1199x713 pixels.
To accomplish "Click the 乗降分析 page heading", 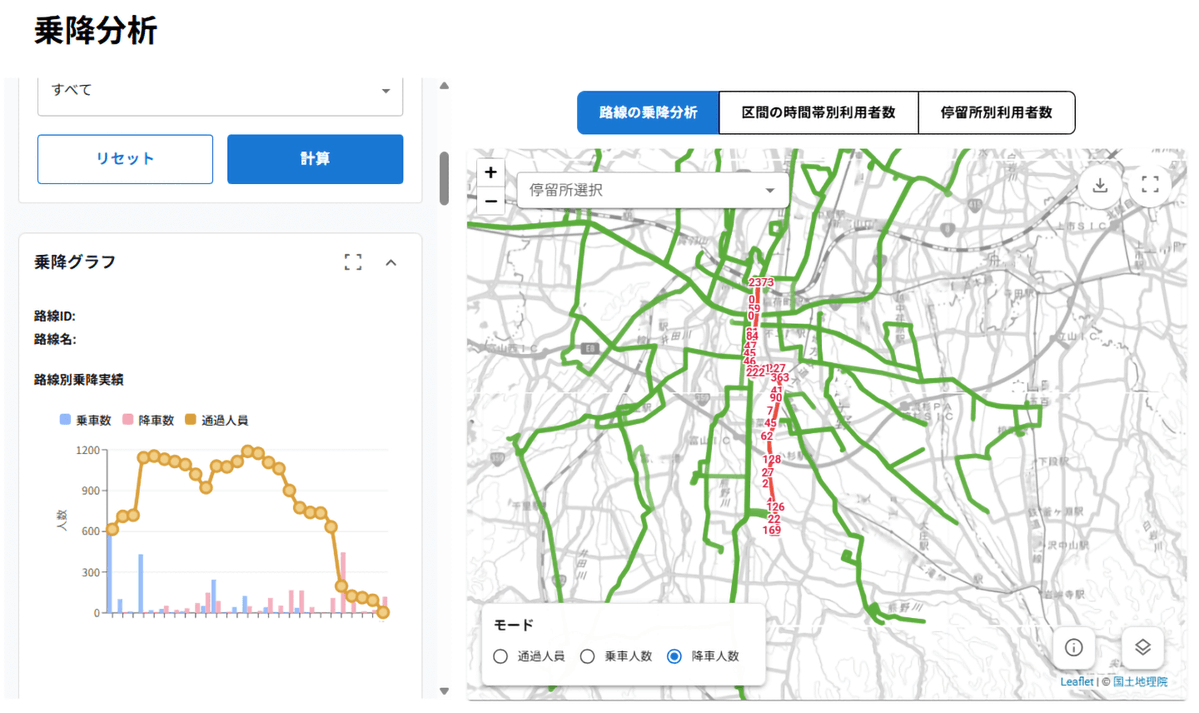I will point(96,31).
